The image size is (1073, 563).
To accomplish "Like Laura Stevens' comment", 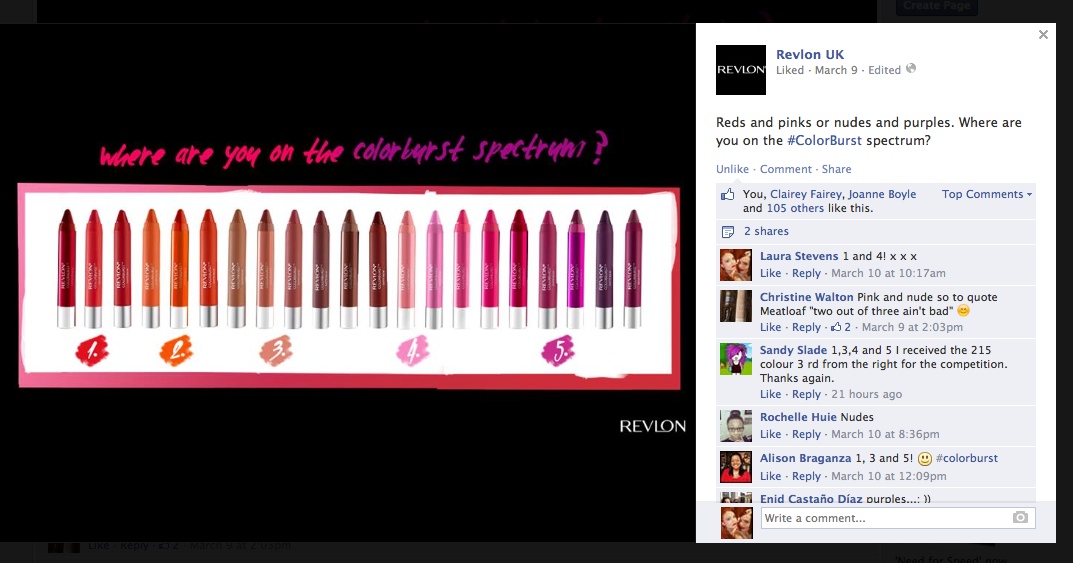I will pyautogui.click(x=770, y=273).
